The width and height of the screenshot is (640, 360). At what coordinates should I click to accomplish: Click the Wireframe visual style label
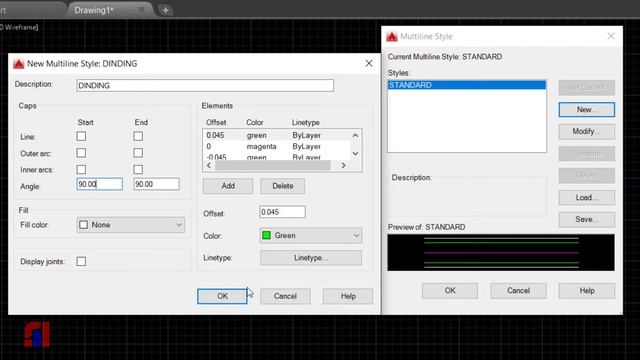(20, 27)
